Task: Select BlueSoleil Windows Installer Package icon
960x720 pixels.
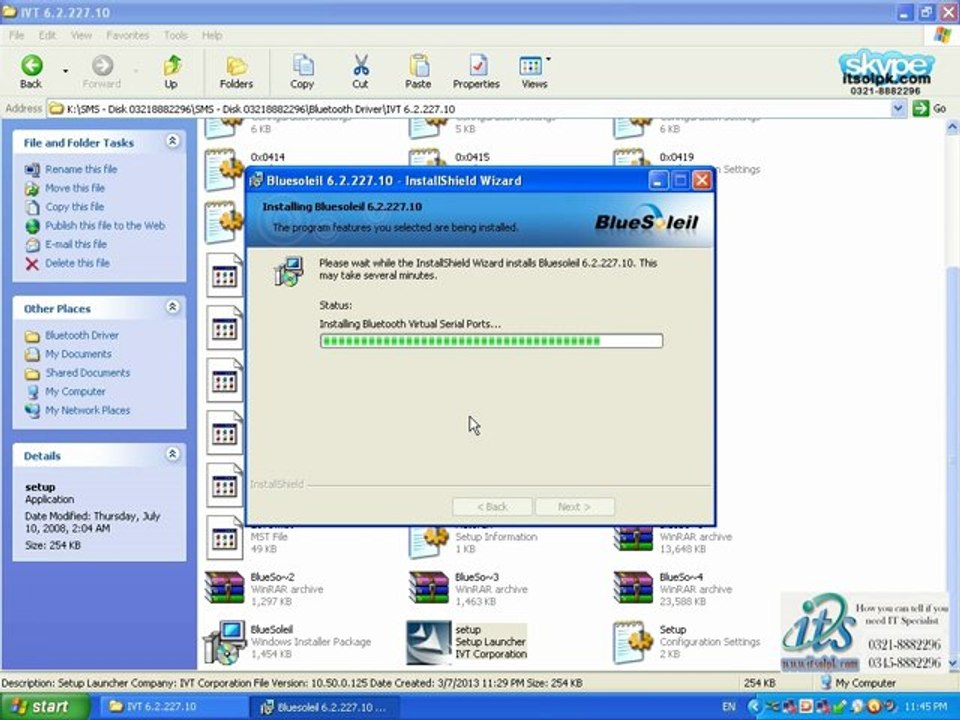Action: tap(224, 642)
